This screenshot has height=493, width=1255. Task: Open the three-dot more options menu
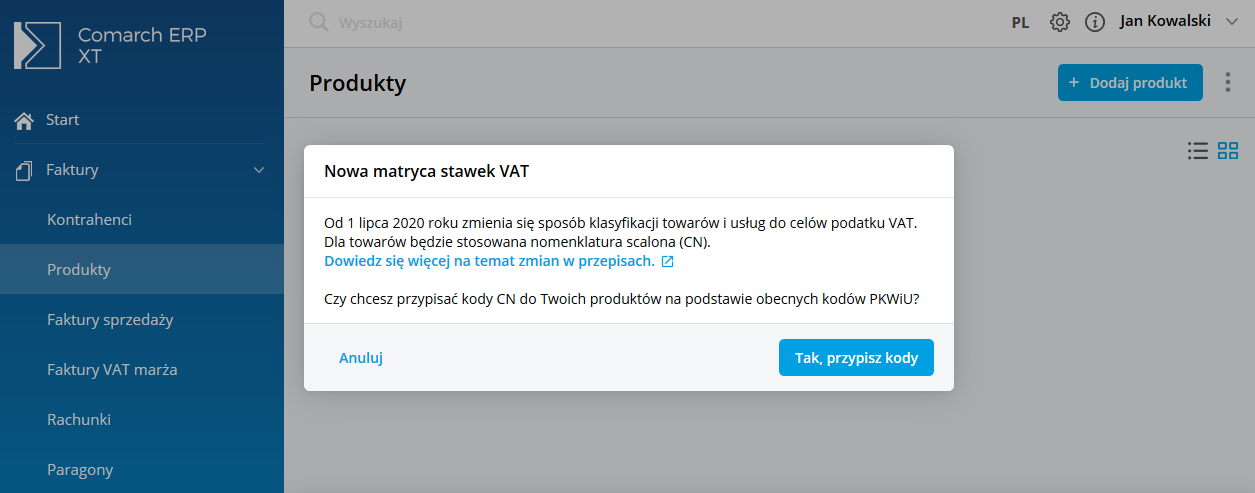pos(1228,83)
